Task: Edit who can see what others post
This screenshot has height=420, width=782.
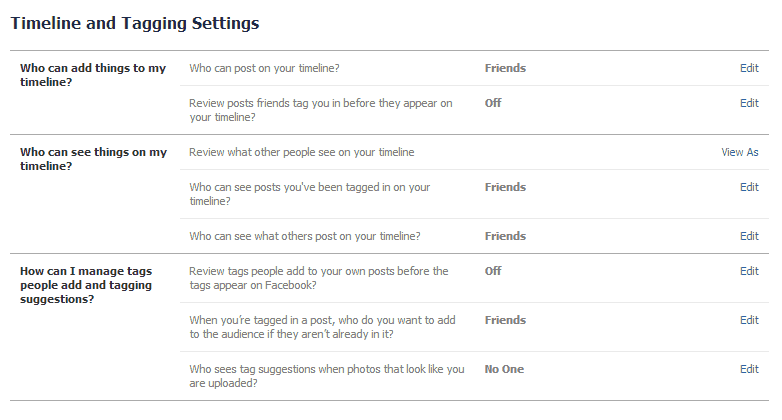Action: pyautogui.click(x=749, y=236)
